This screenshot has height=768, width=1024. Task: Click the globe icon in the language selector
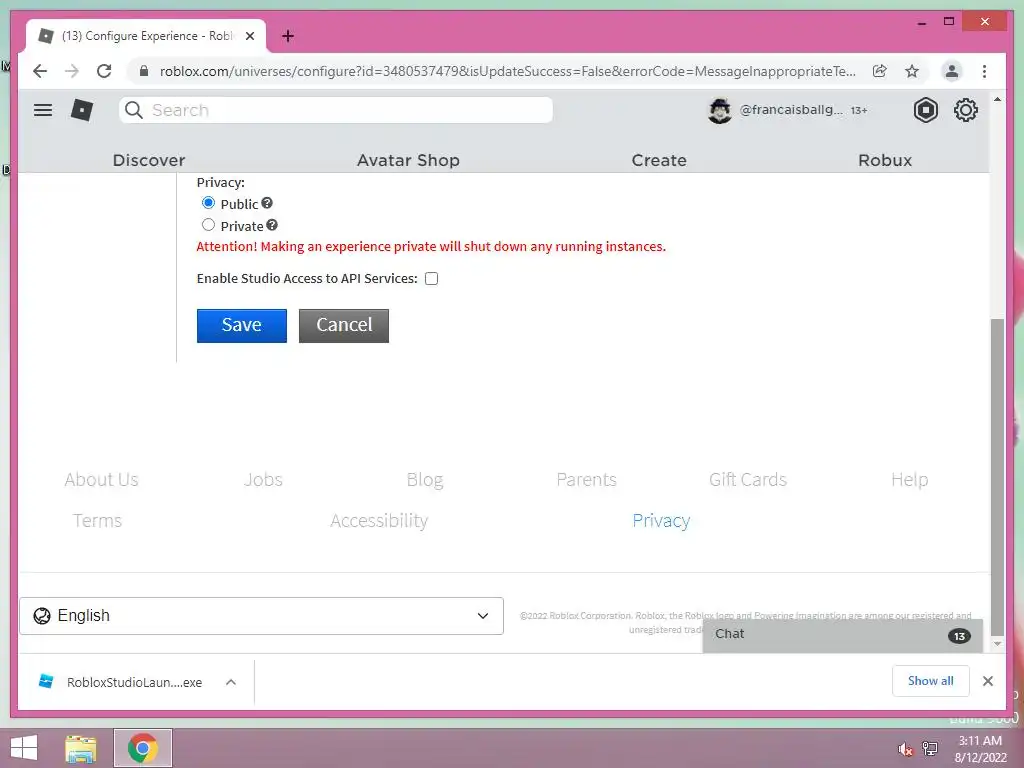click(42, 616)
